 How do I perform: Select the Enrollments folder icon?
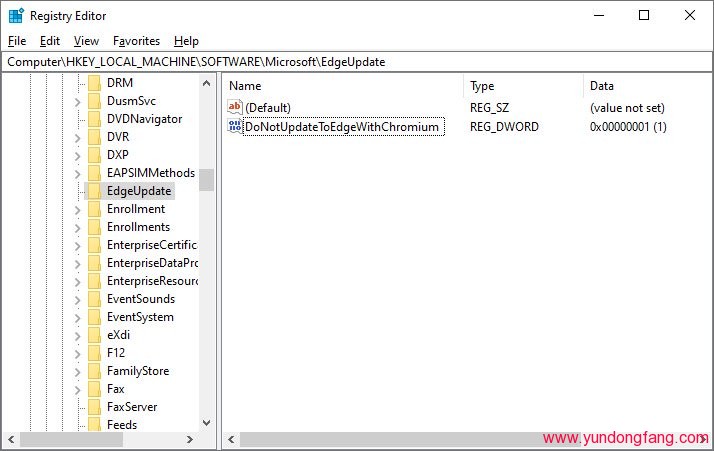coord(94,227)
